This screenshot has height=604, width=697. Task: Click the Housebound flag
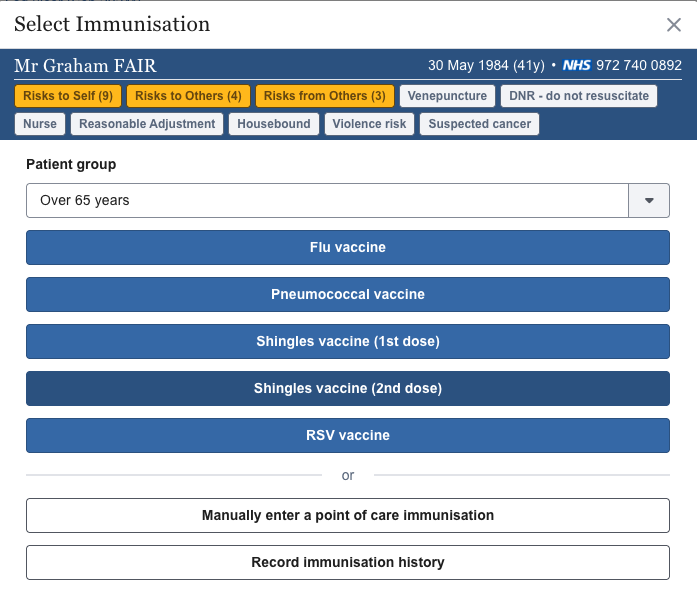[275, 124]
